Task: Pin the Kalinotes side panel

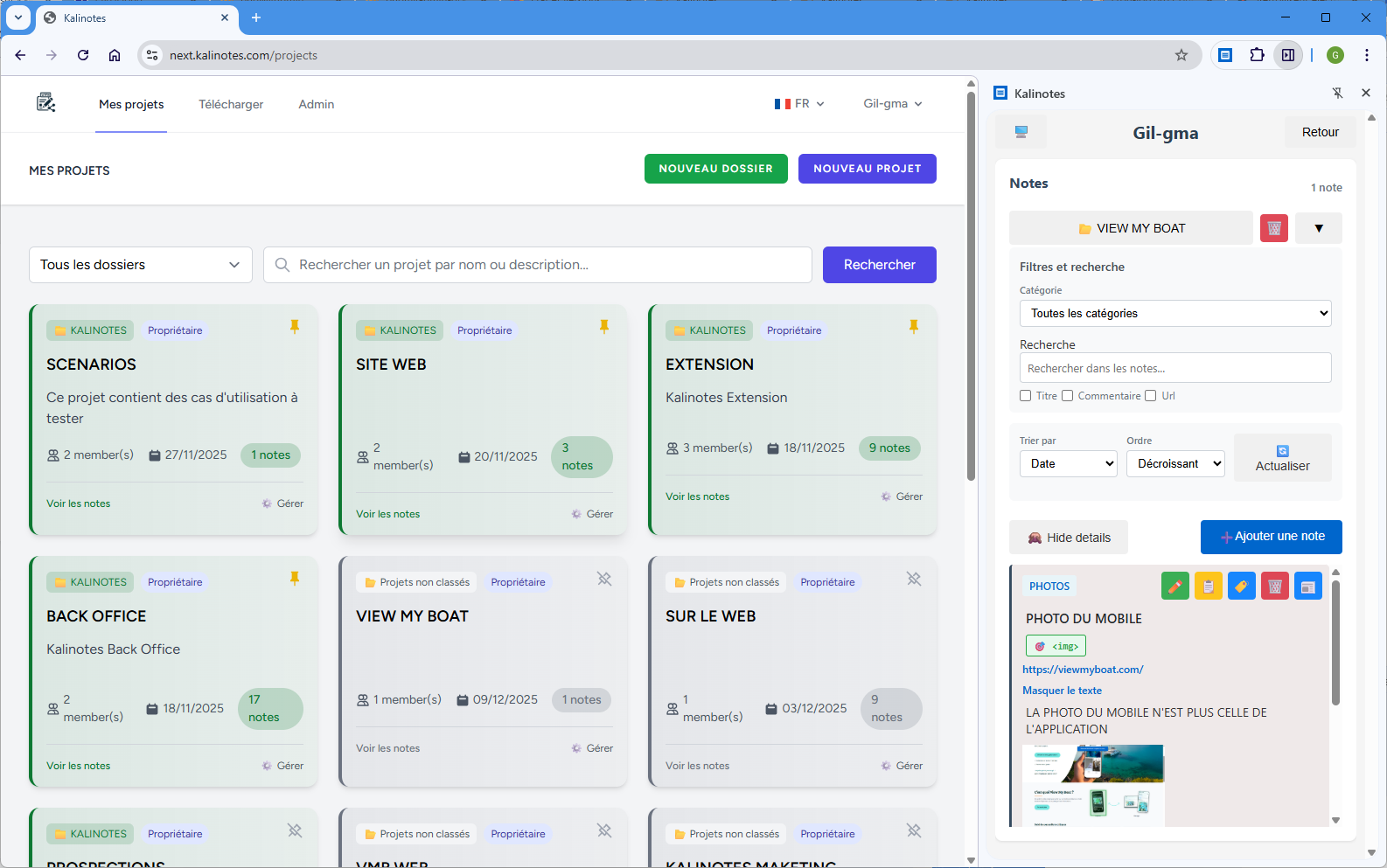Action: click(x=1337, y=93)
